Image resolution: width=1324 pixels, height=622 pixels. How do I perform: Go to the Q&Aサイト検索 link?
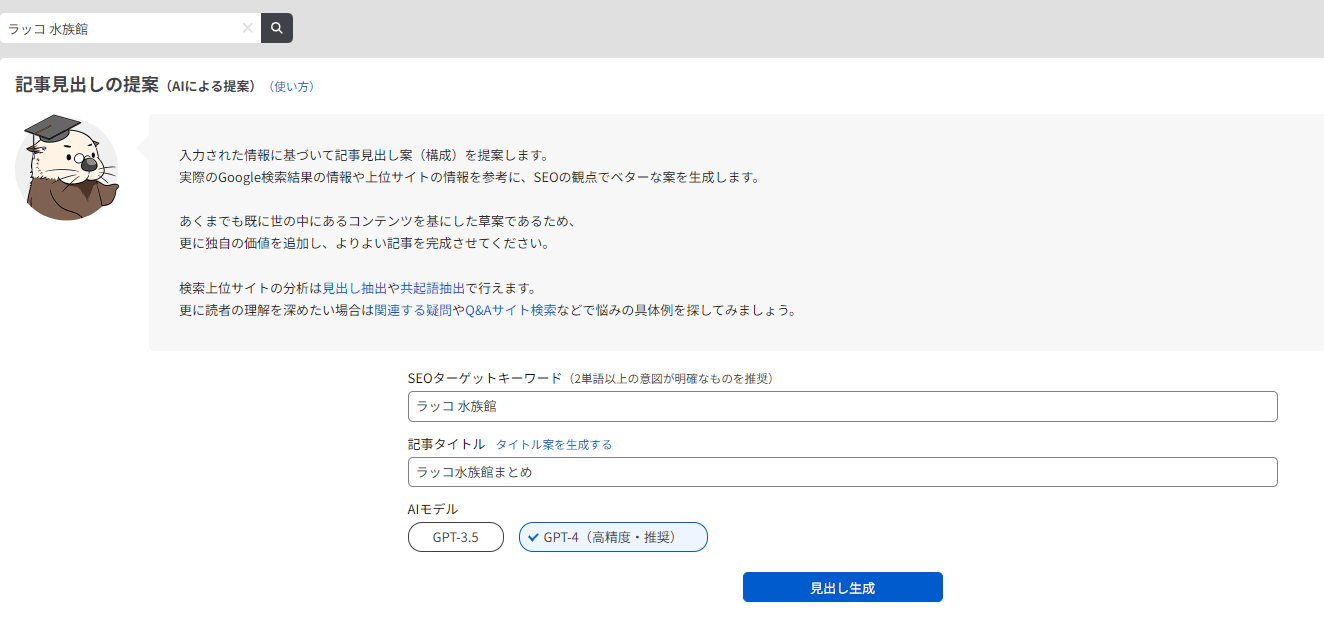tap(511, 310)
